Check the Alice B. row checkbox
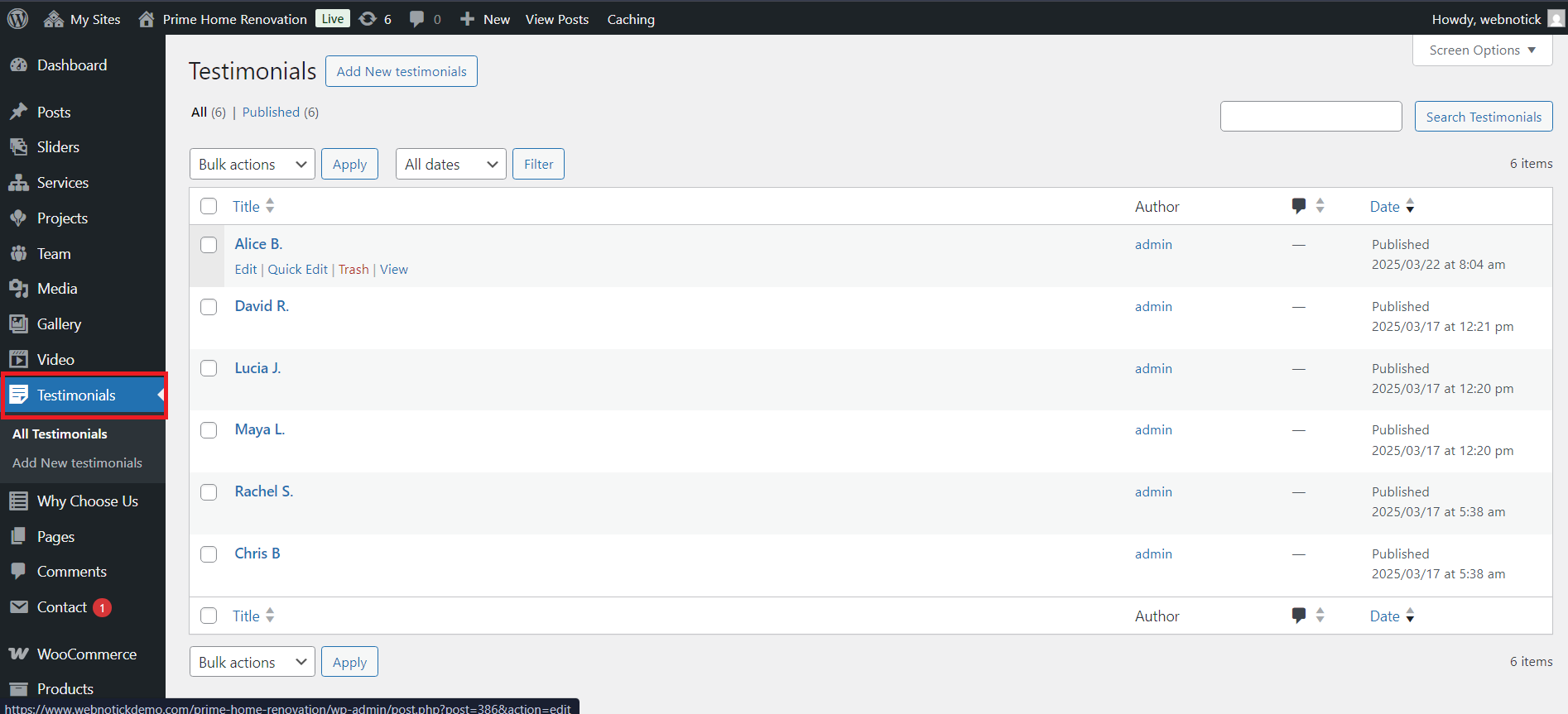This screenshot has width=1568, height=714. pyautogui.click(x=209, y=245)
